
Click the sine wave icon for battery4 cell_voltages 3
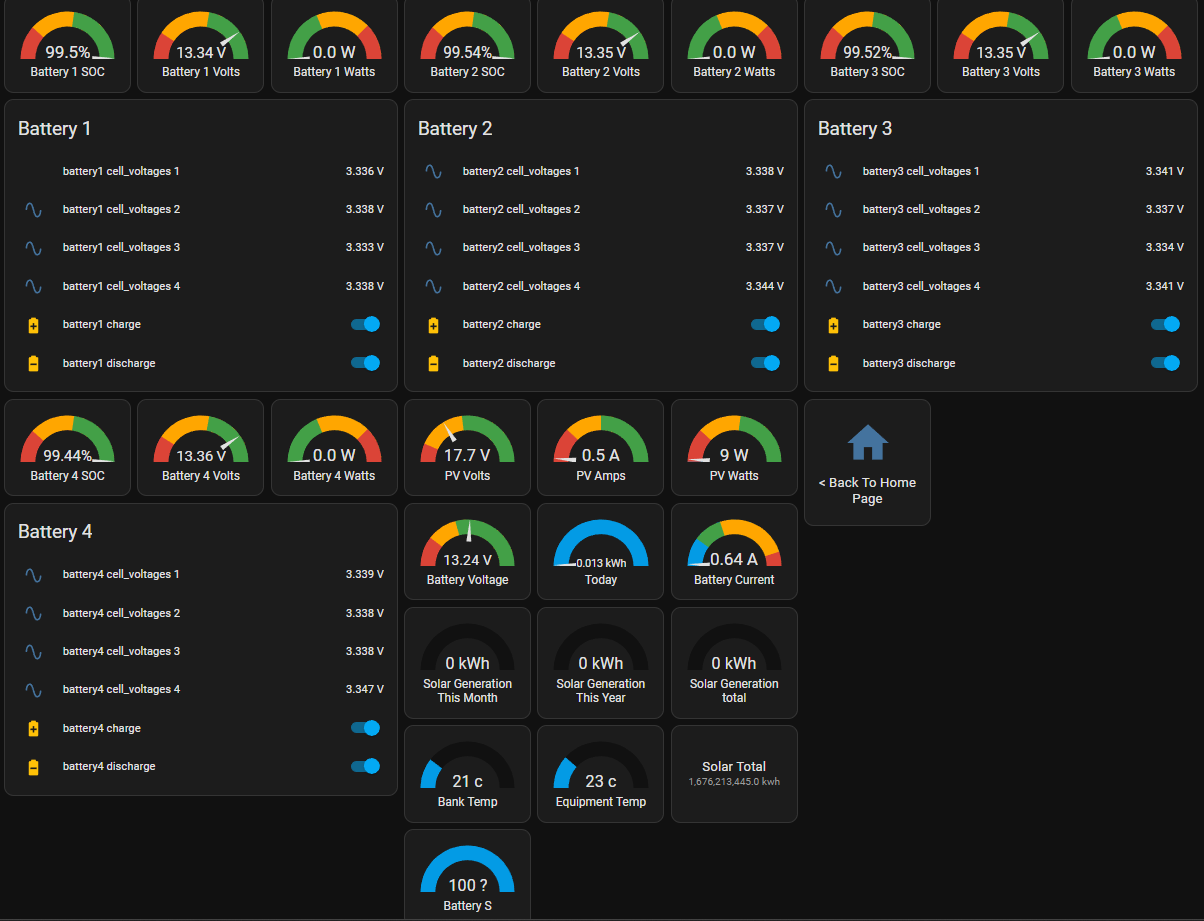tap(33, 652)
